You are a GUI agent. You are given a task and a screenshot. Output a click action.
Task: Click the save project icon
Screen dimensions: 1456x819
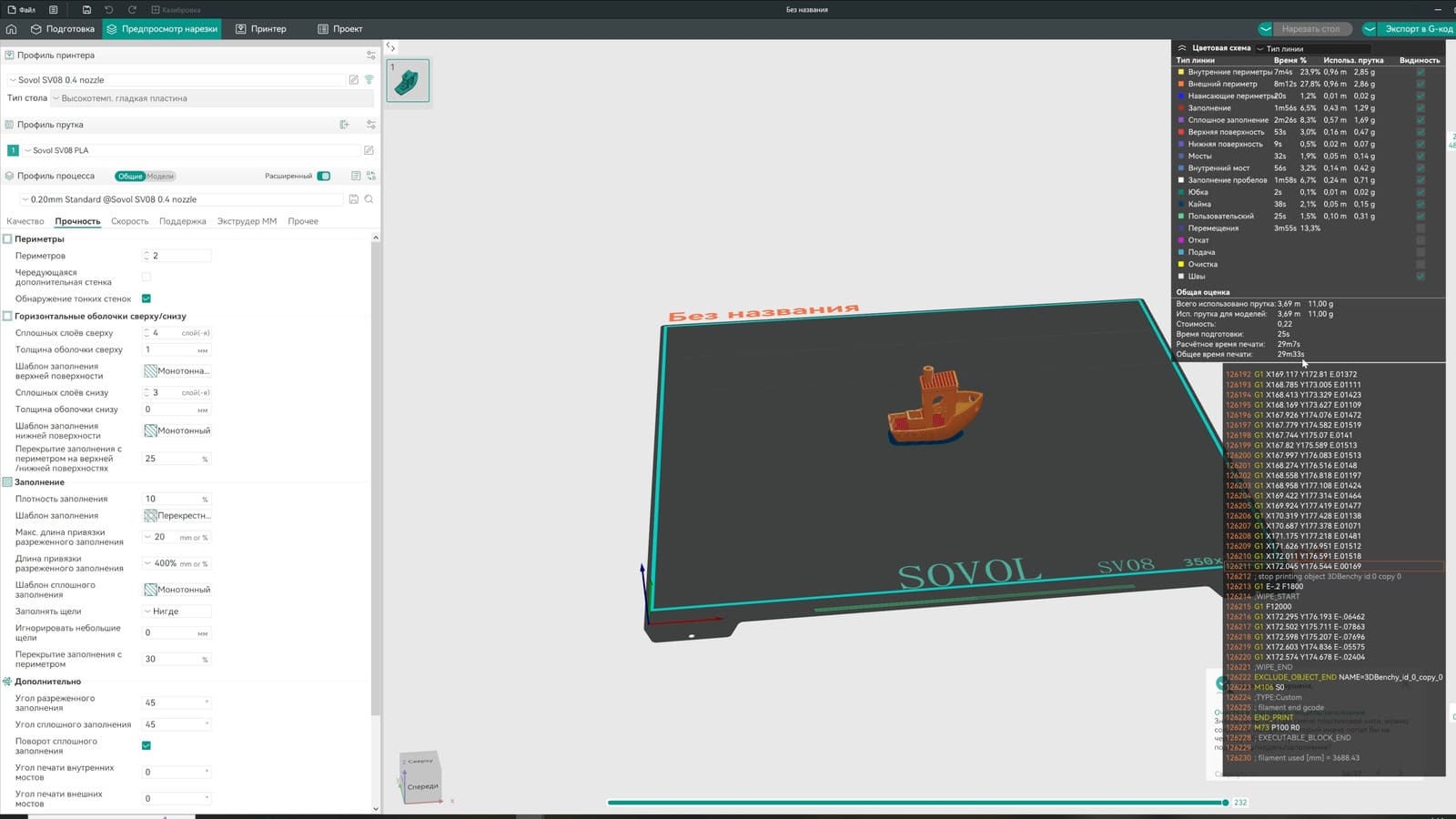[x=86, y=10]
